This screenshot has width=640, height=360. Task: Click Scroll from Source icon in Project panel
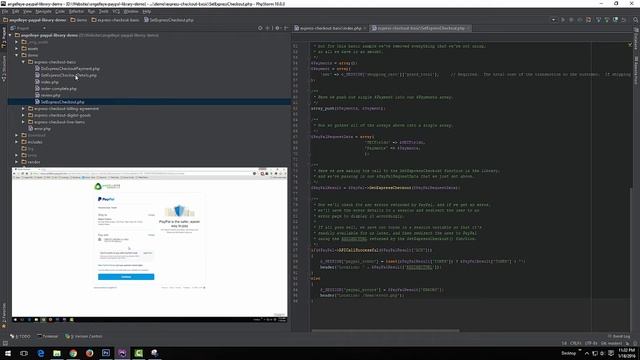point(260,28)
